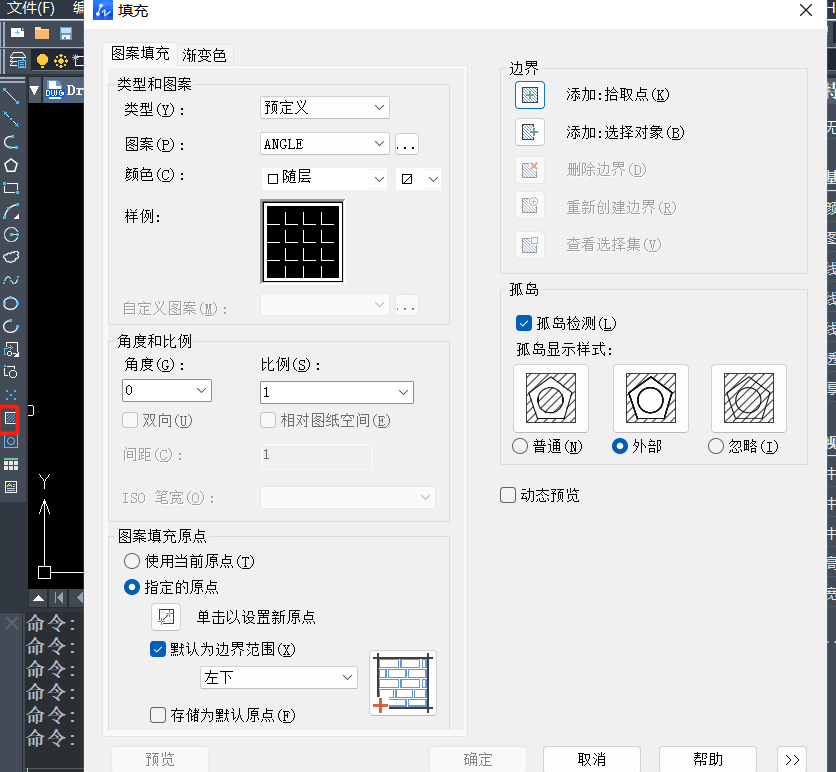Select the 外部 island style radio

(620, 446)
